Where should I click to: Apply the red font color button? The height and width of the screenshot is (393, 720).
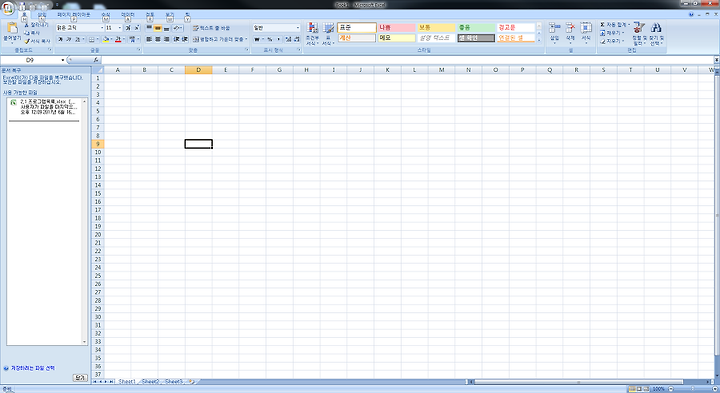click(x=118, y=39)
